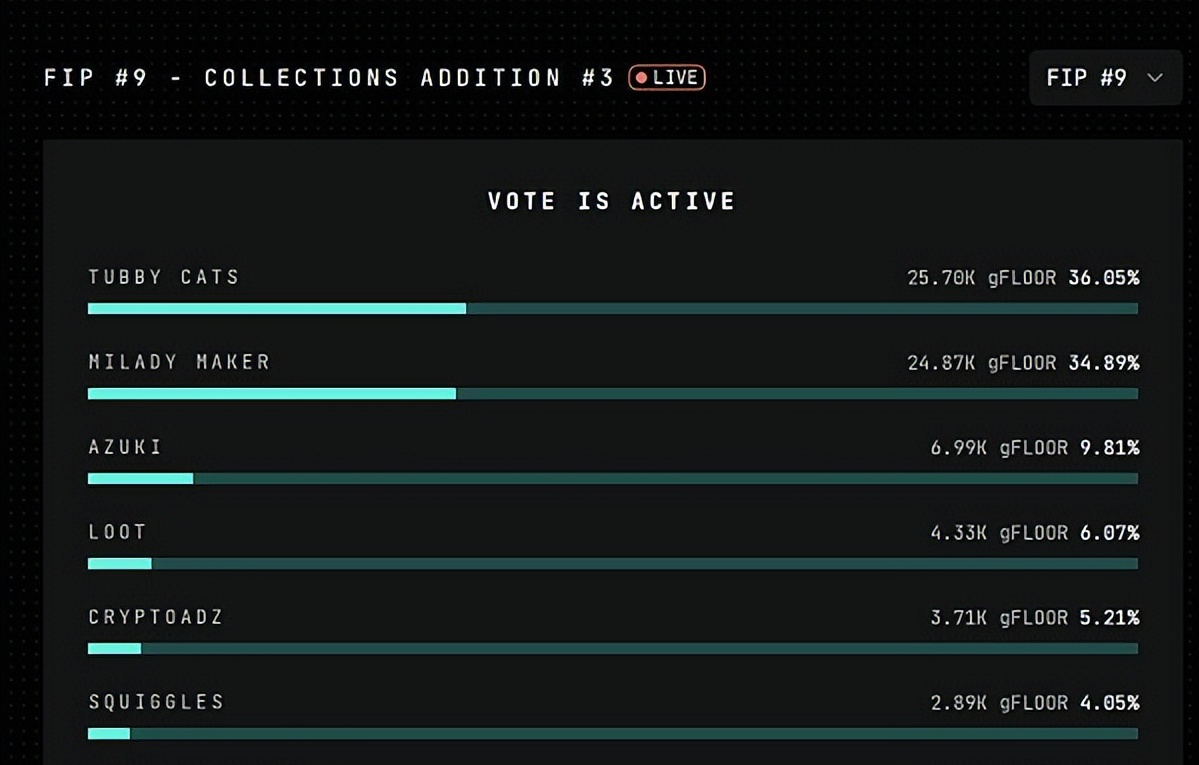Click the 36.05% Tubby Cats vote share
The image size is (1199, 765).
coord(1103,278)
